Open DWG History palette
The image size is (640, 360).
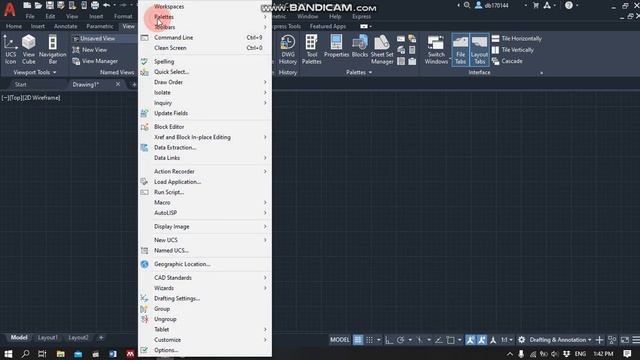point(288,49)
